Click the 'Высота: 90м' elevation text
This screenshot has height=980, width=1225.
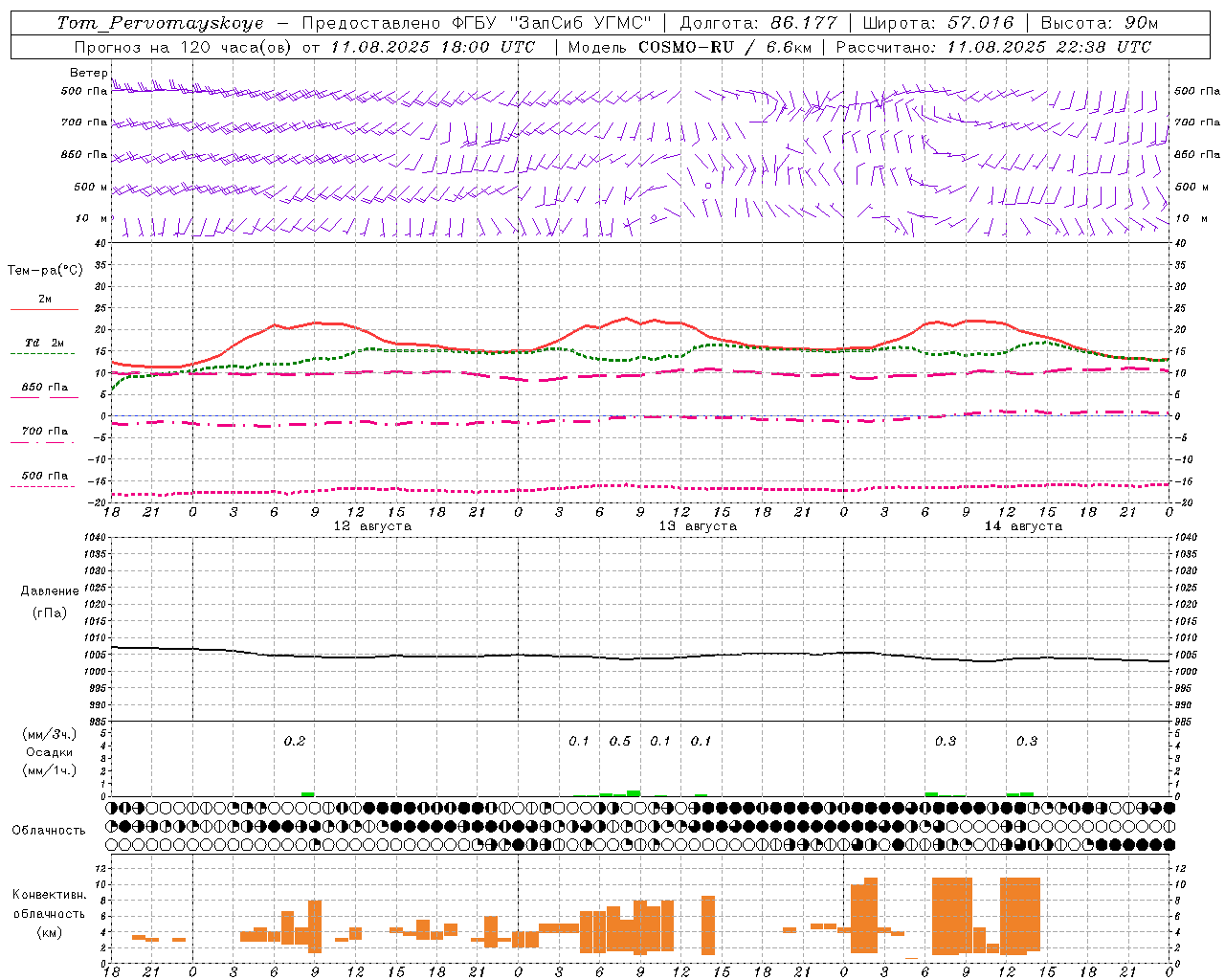[x=1099, y=23]
